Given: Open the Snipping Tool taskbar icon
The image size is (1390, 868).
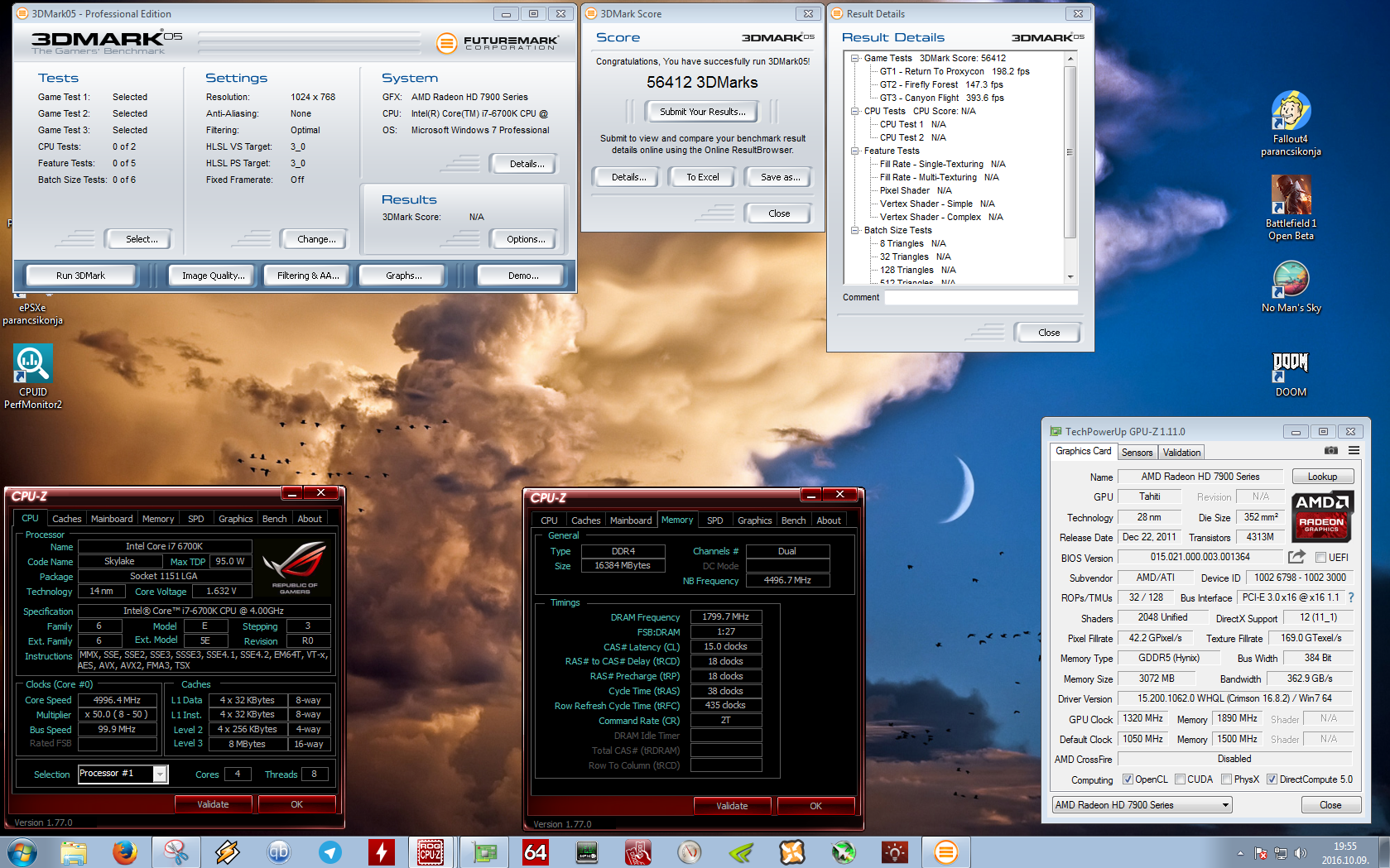Looking at the screenshot, I should click(x=176, y=851).
